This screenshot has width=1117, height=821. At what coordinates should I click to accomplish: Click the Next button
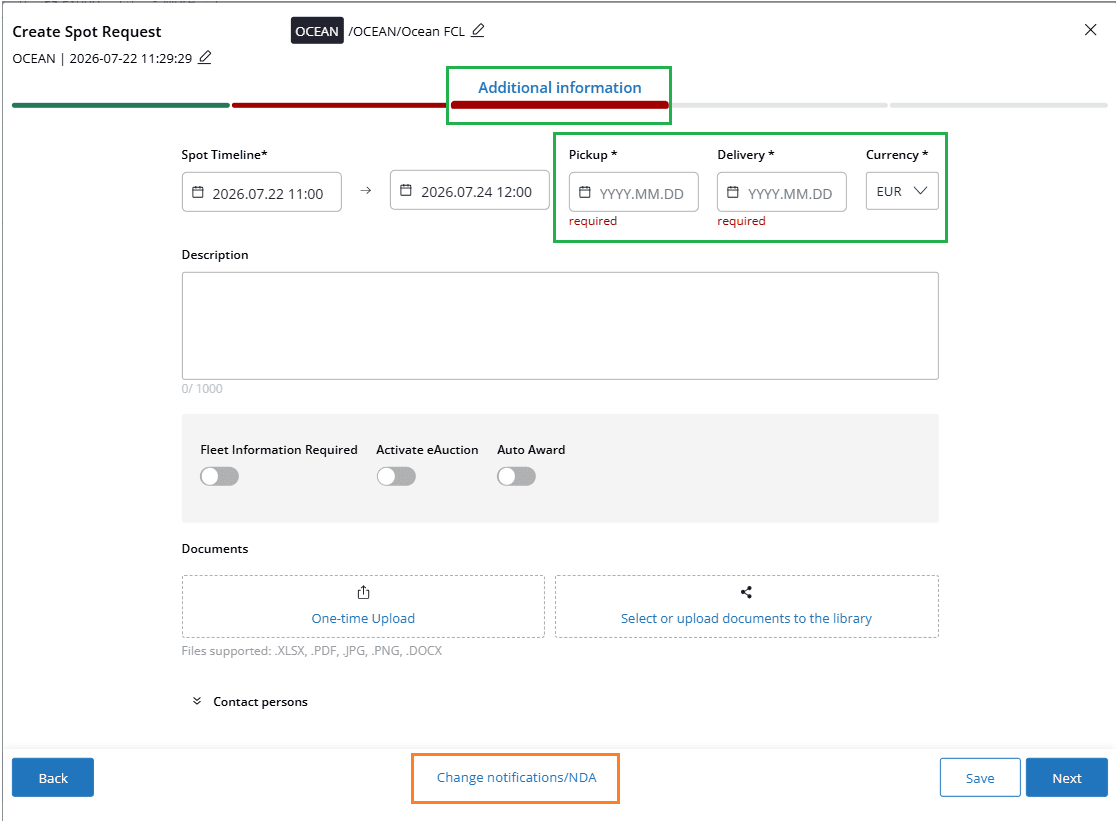(1066, 778)
